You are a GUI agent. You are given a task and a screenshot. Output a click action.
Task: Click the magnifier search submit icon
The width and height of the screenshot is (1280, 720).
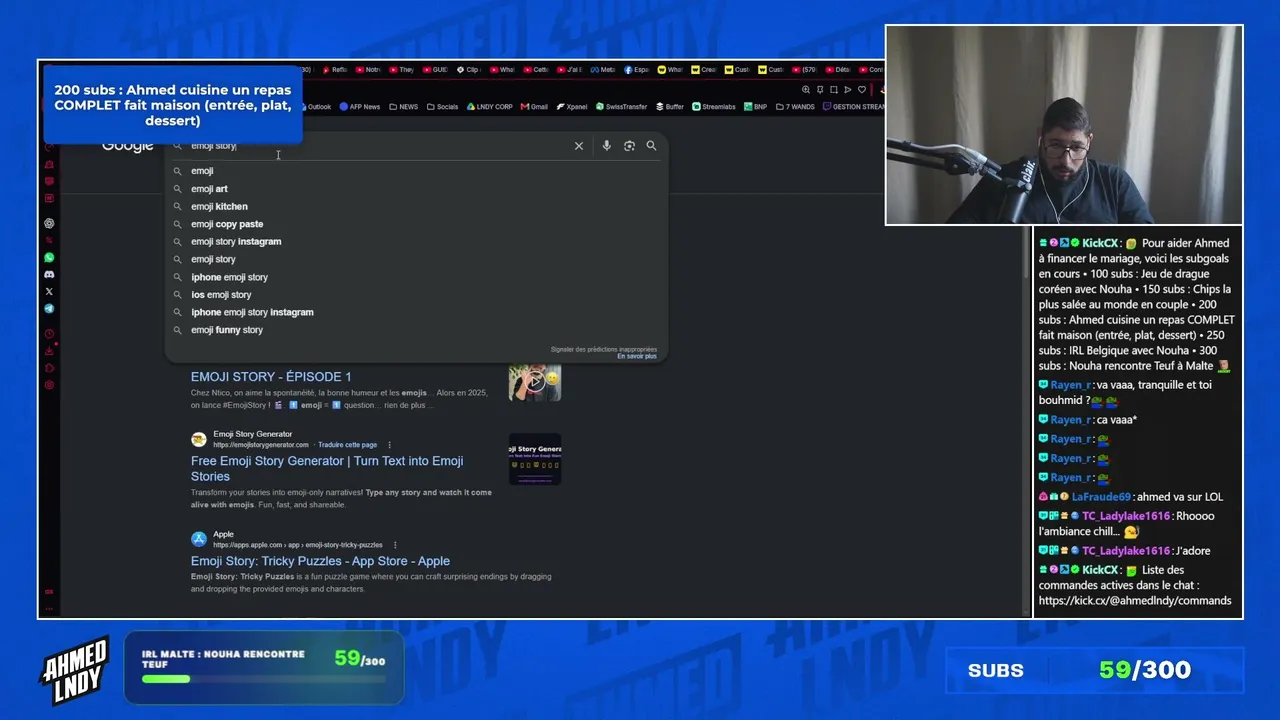point(651,146)
